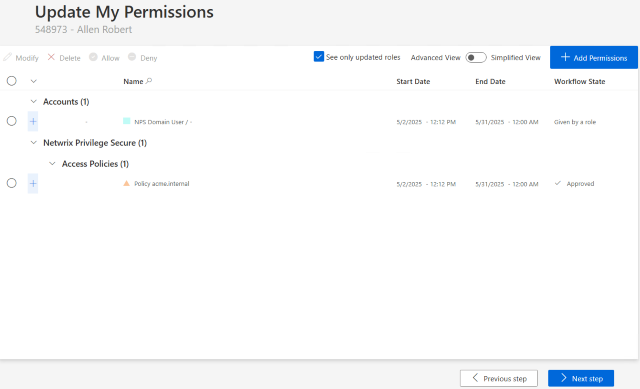This screenshot has height=389, width=640.
Task: Click Advanced View label
Action: (436, 58)
